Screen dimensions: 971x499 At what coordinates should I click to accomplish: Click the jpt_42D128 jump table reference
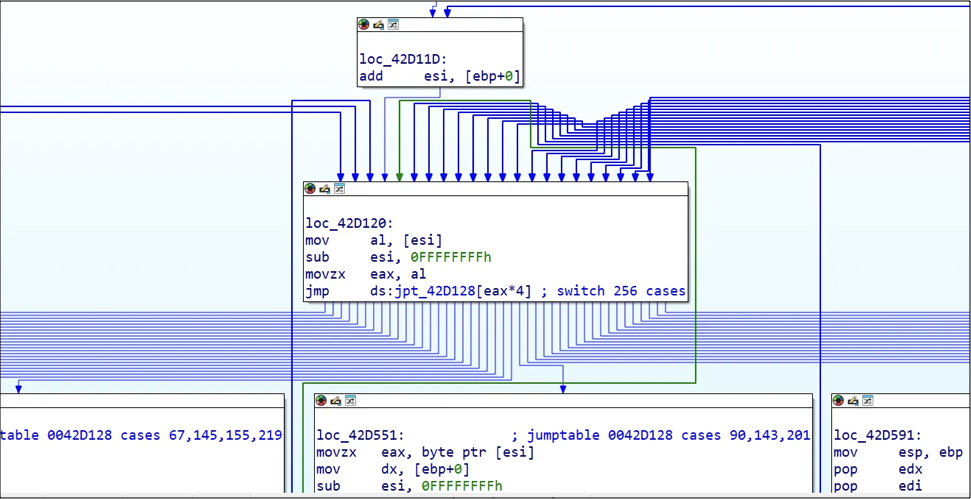coord(420,292)
